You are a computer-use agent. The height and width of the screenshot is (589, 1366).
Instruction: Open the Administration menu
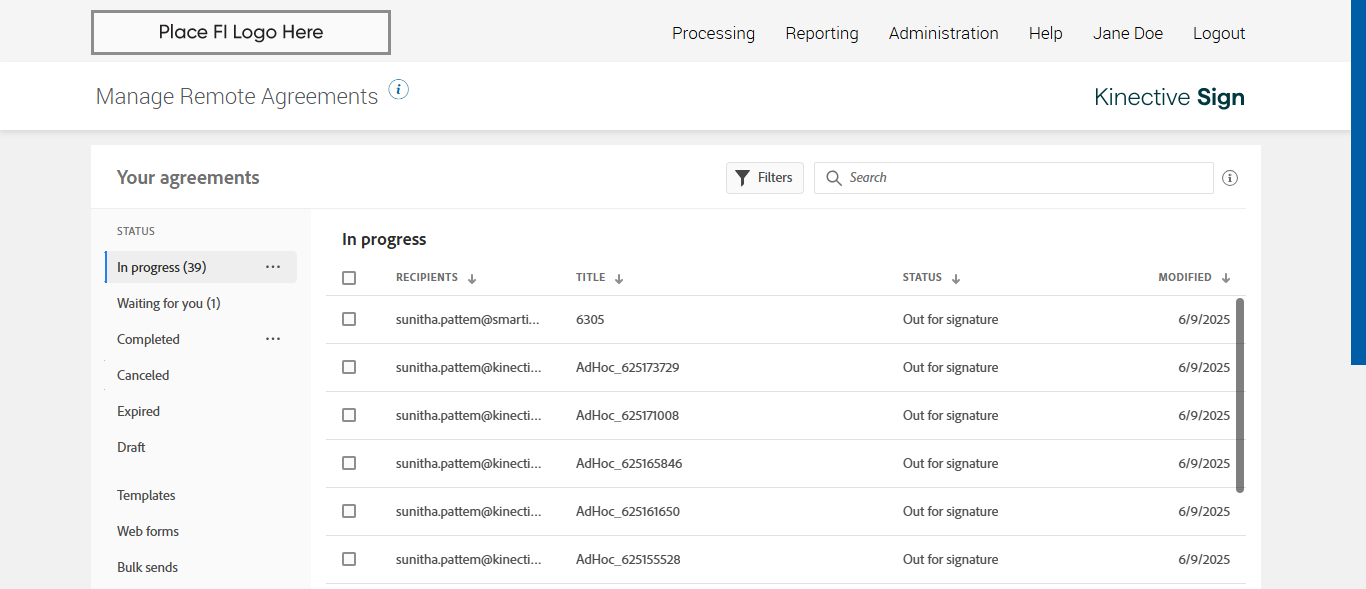tap(943, 33)
